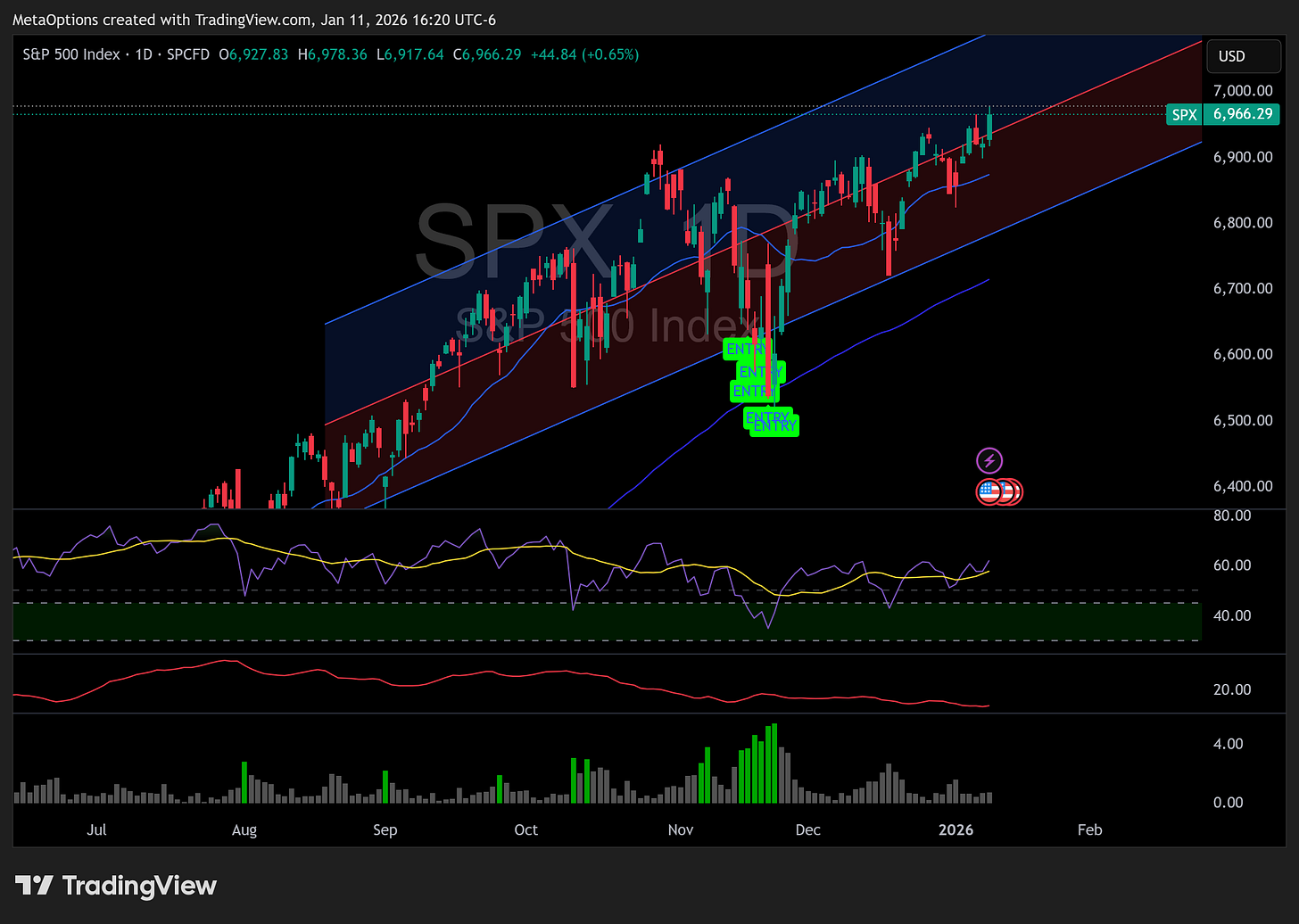Open the USD currency selector
1299x924 pixels.
pos(1243,55)
